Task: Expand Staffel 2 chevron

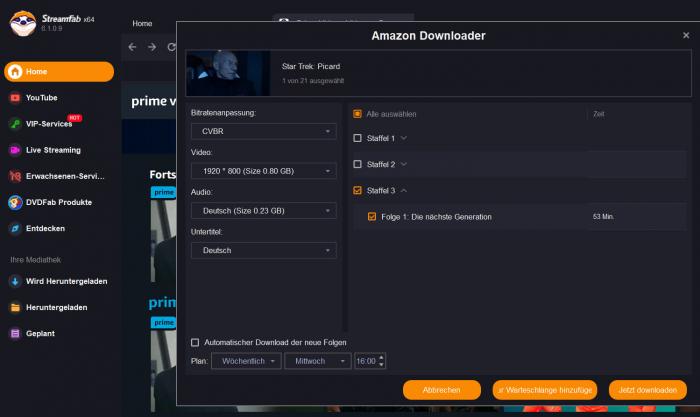Action: point(404,164)
